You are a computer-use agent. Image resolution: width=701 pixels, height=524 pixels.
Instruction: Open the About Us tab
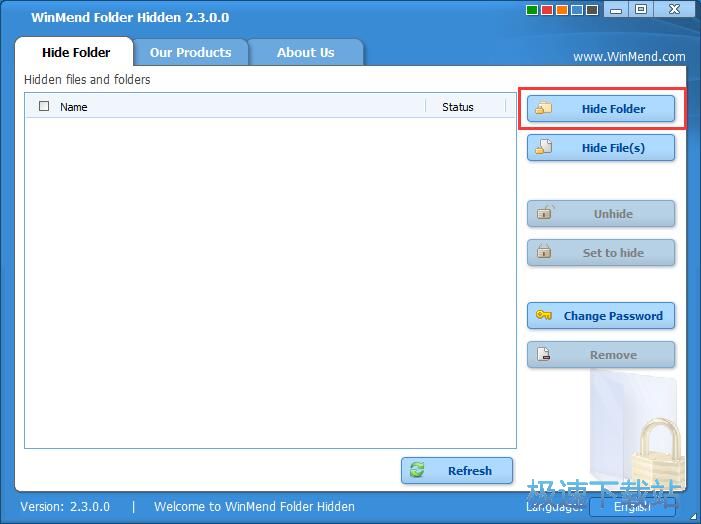306,52
